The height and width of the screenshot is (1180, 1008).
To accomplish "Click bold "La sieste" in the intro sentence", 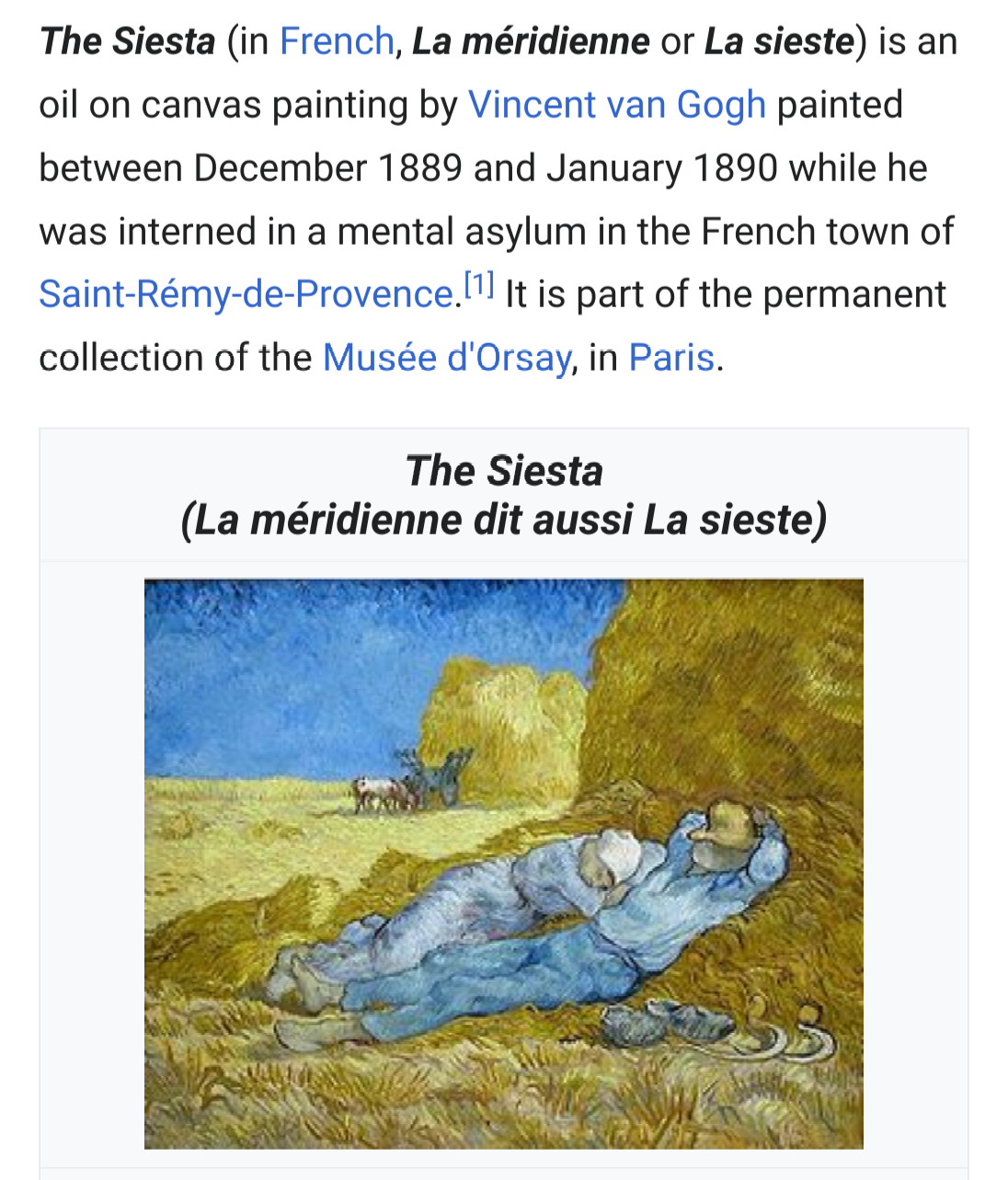I will [x=779, y=42].
